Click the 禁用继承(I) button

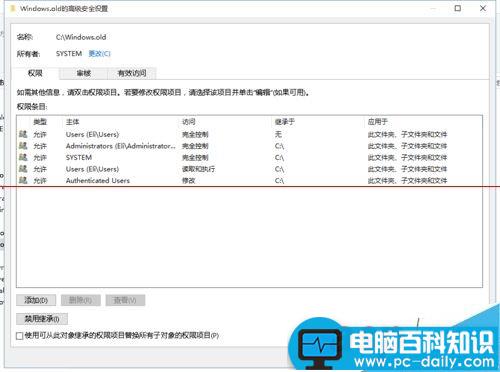42,319
